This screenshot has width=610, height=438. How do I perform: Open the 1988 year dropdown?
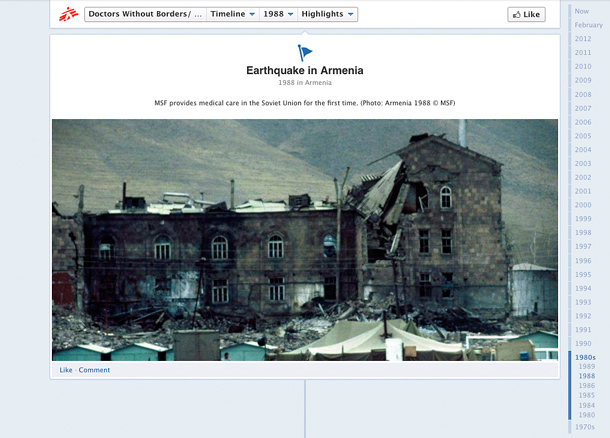[279, 14]
